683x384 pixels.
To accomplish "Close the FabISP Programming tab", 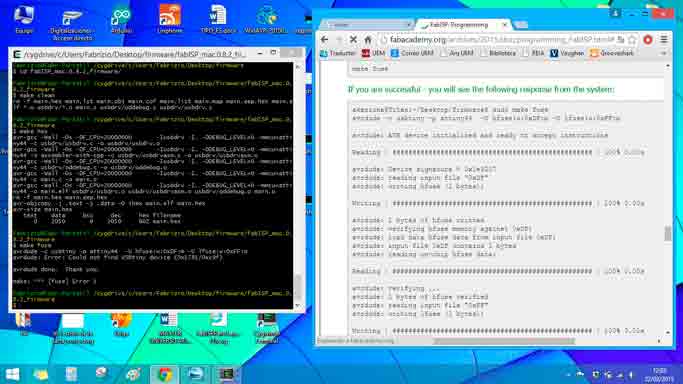I will 504,25.
